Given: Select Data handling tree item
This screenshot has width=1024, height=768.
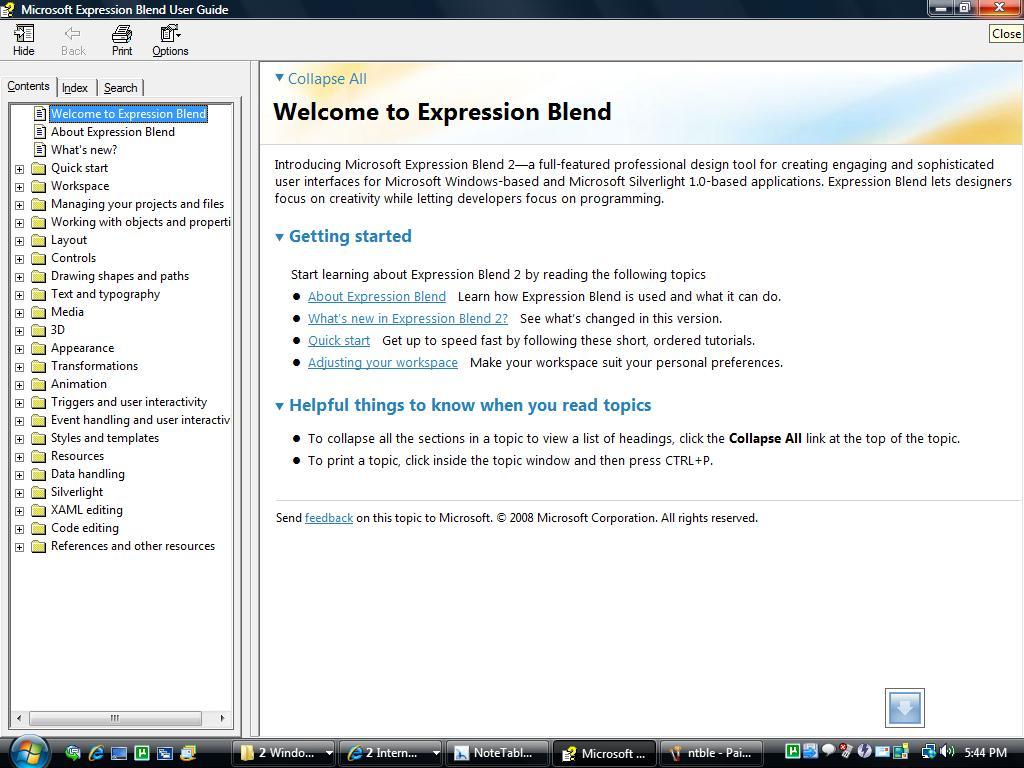Looking at the screenshot, I should [88, 475].
